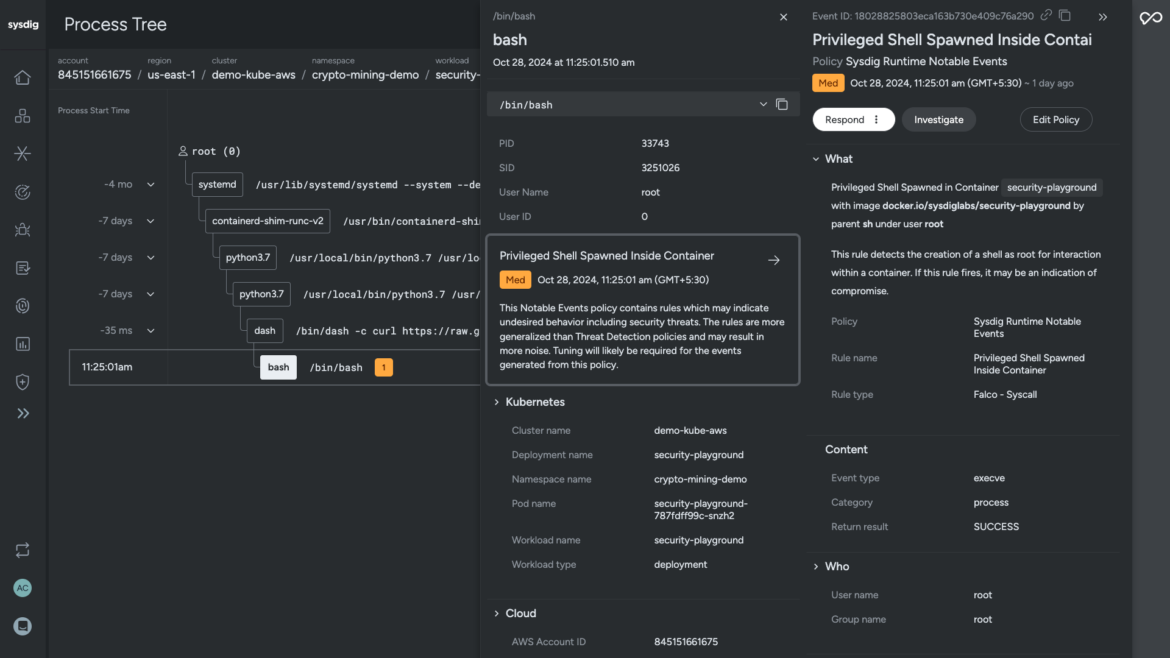
Task: Click the Privileged Shell Spawned event card title
Action: point(607,255)
